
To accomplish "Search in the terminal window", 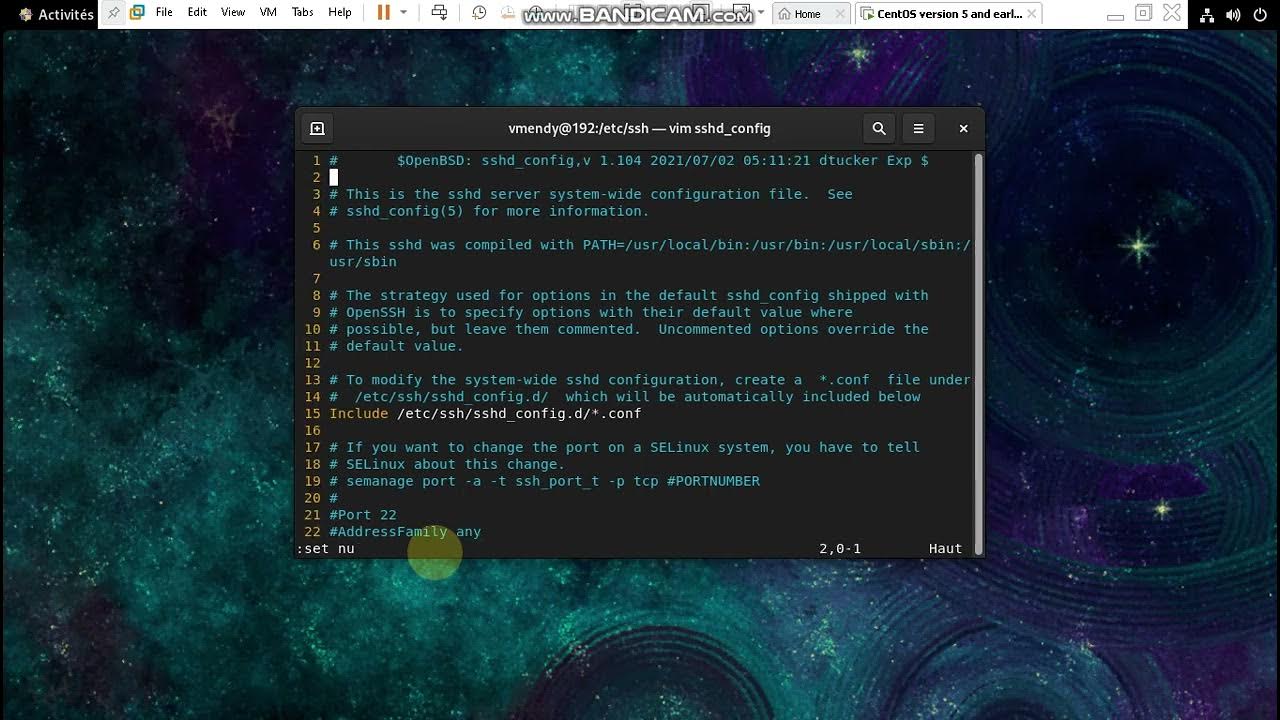I will pos(879,128).
